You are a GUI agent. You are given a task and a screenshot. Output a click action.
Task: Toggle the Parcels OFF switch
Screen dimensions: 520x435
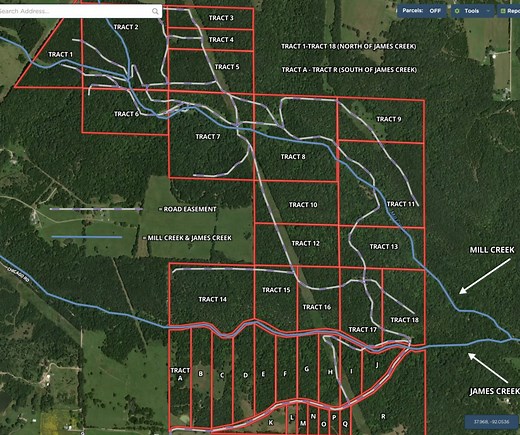[x=422, y=11]
